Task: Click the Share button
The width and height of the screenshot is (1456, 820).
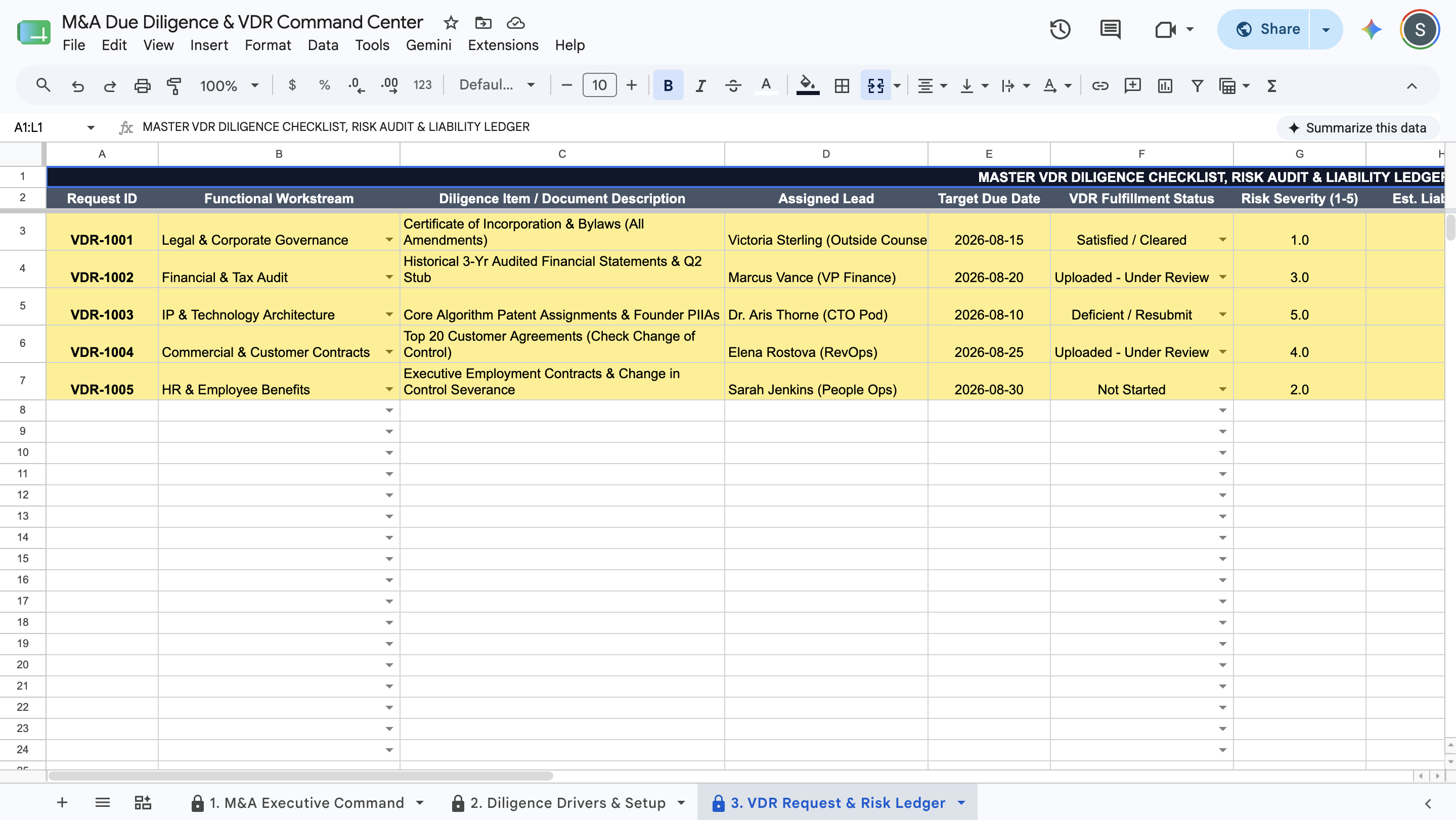Action: pos(1264,29)
